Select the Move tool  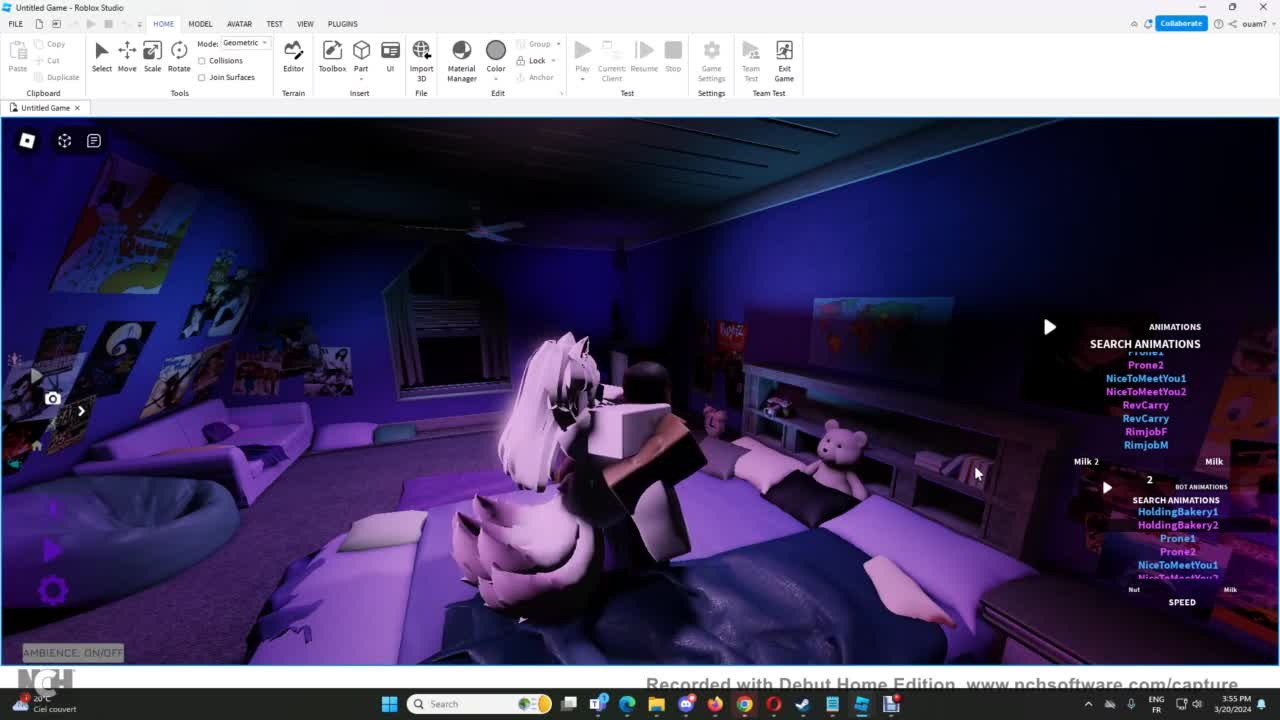point(127,56)
